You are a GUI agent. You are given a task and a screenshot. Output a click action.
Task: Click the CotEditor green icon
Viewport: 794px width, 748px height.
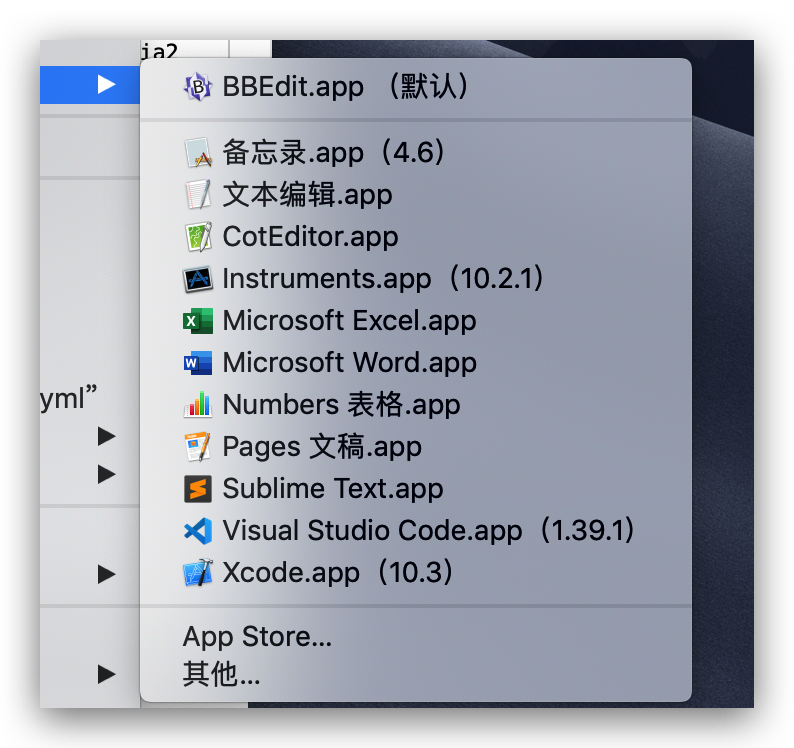pyautogui.click(x=199, y=237)
